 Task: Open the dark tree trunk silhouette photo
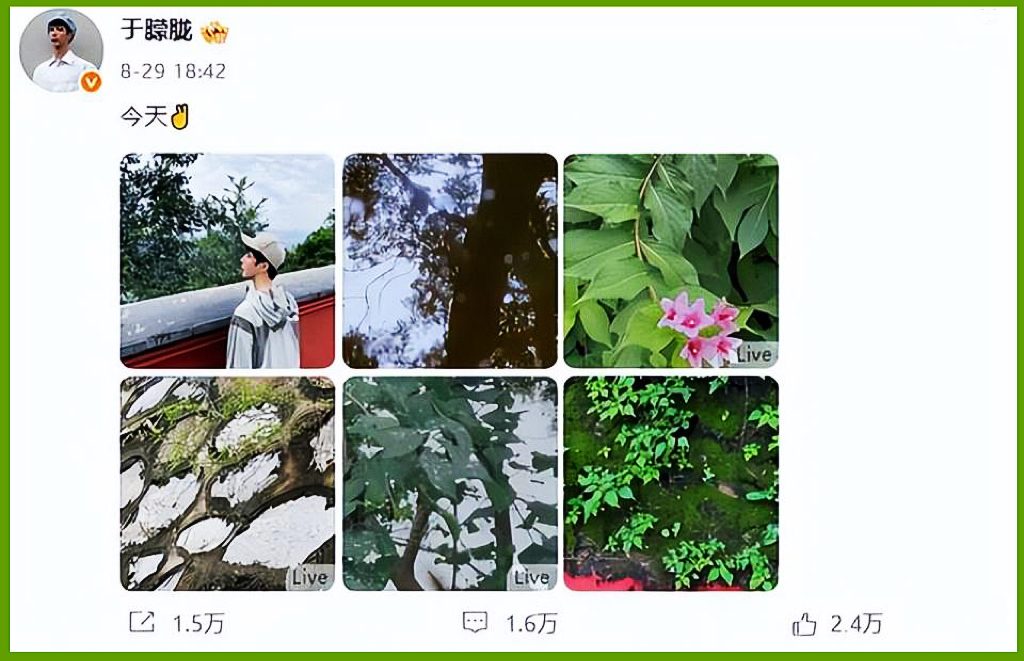pos(450,261)
